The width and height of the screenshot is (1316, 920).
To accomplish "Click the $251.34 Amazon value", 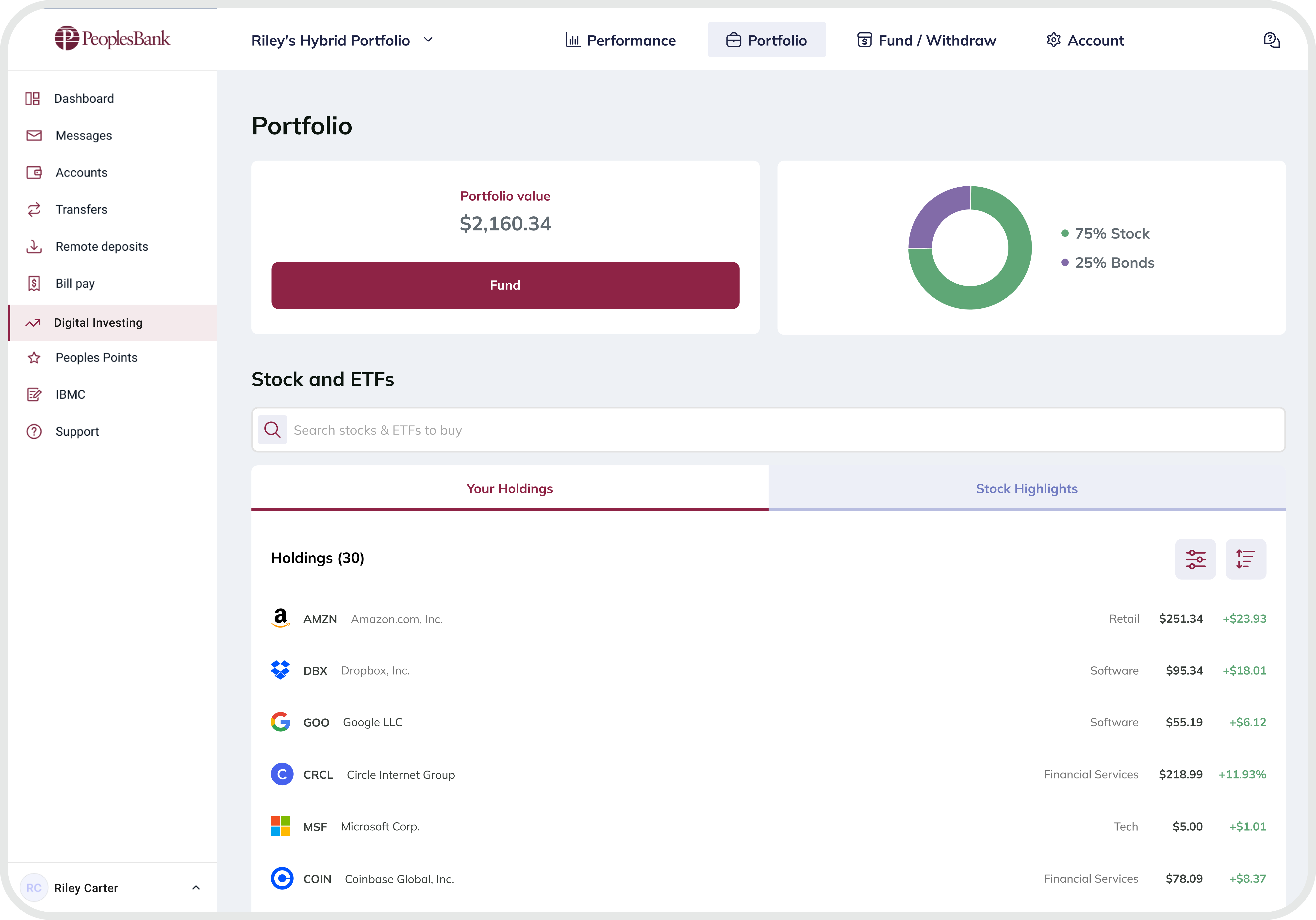I will point(1181,619).
